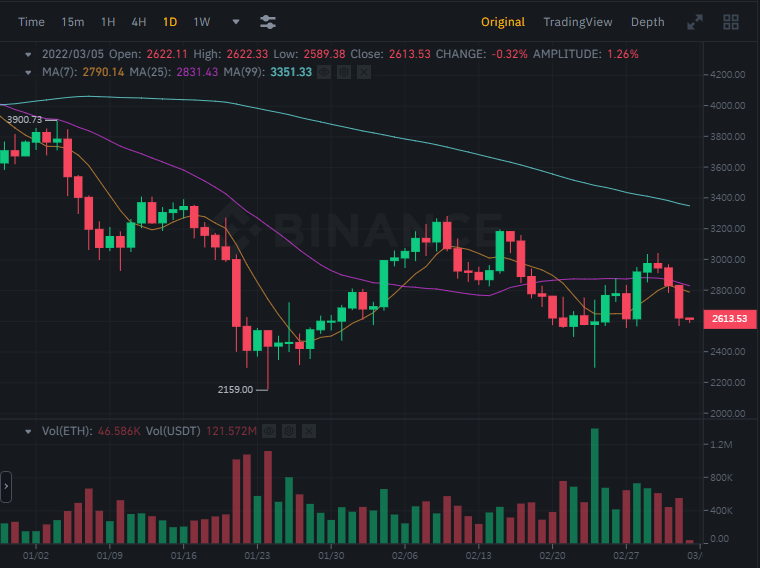Open more time intervals dropdown

point(236,21)
